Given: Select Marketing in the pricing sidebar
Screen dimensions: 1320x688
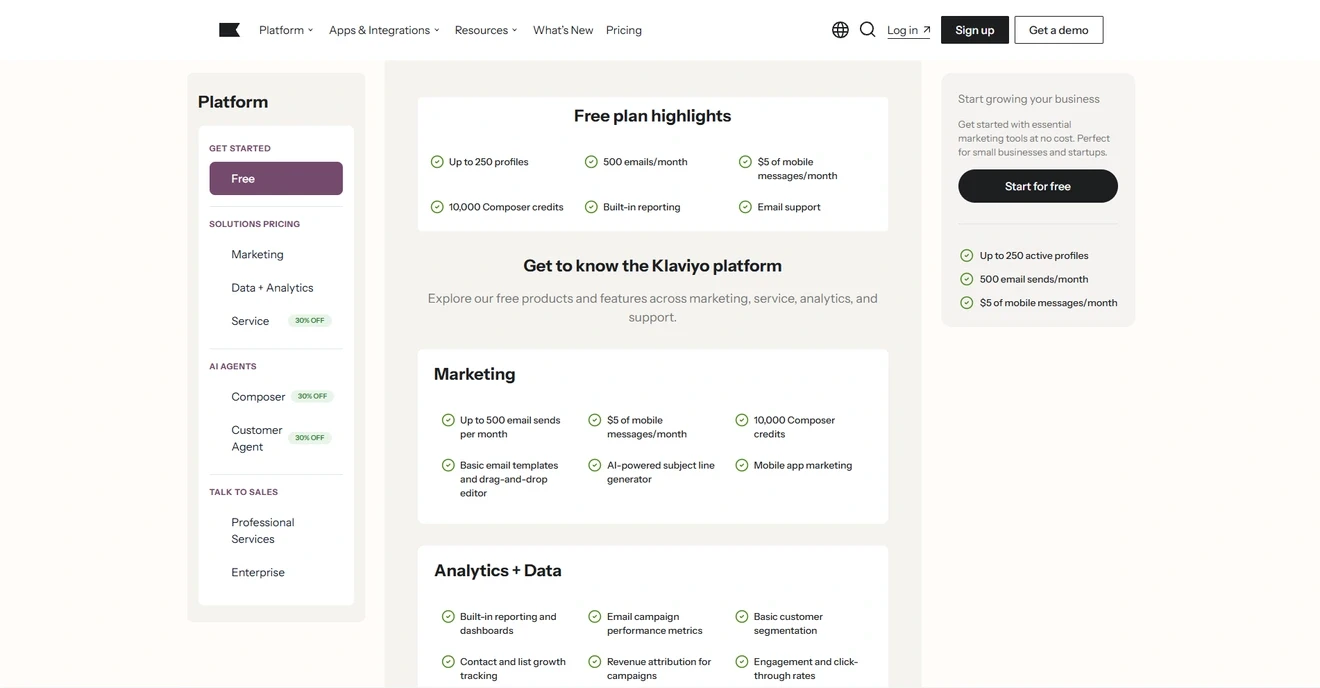Looking at the screenshot, I should pos(257,254).
